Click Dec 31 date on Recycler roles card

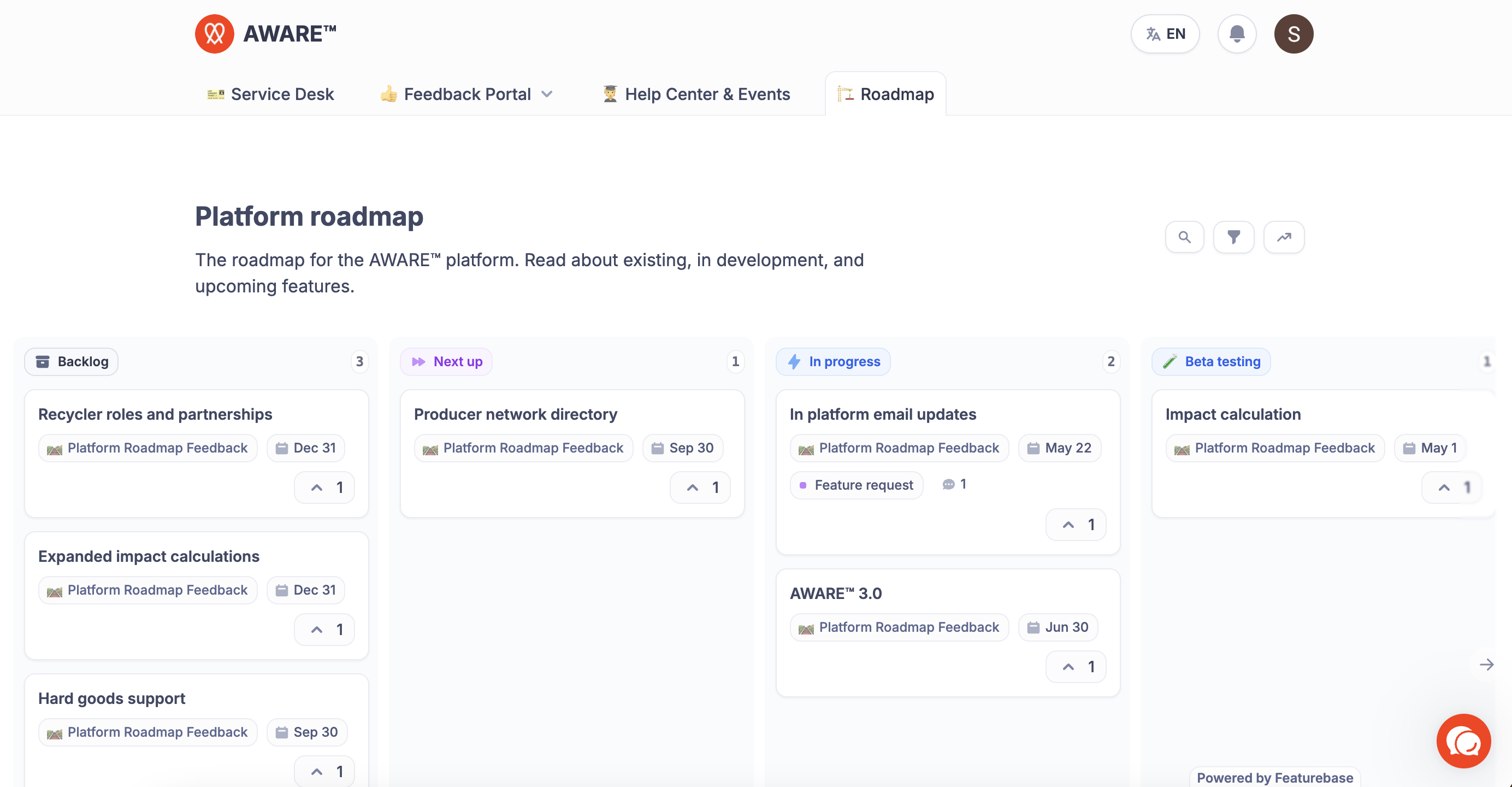pos(306,448)
